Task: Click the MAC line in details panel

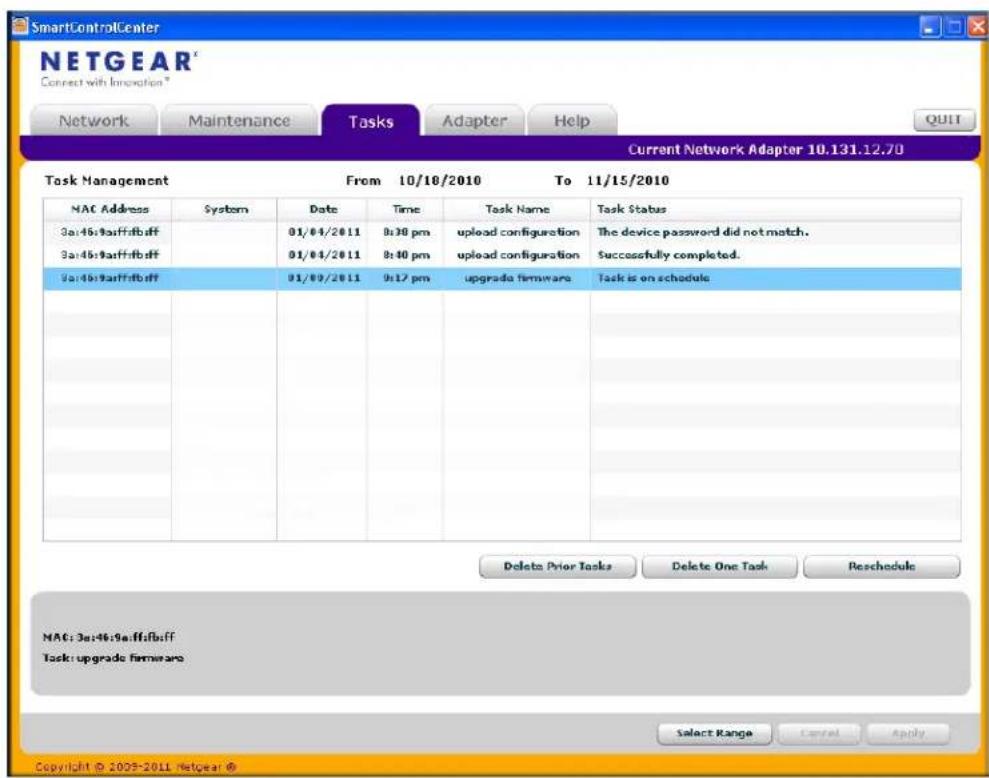Action: tap(108, 637)
